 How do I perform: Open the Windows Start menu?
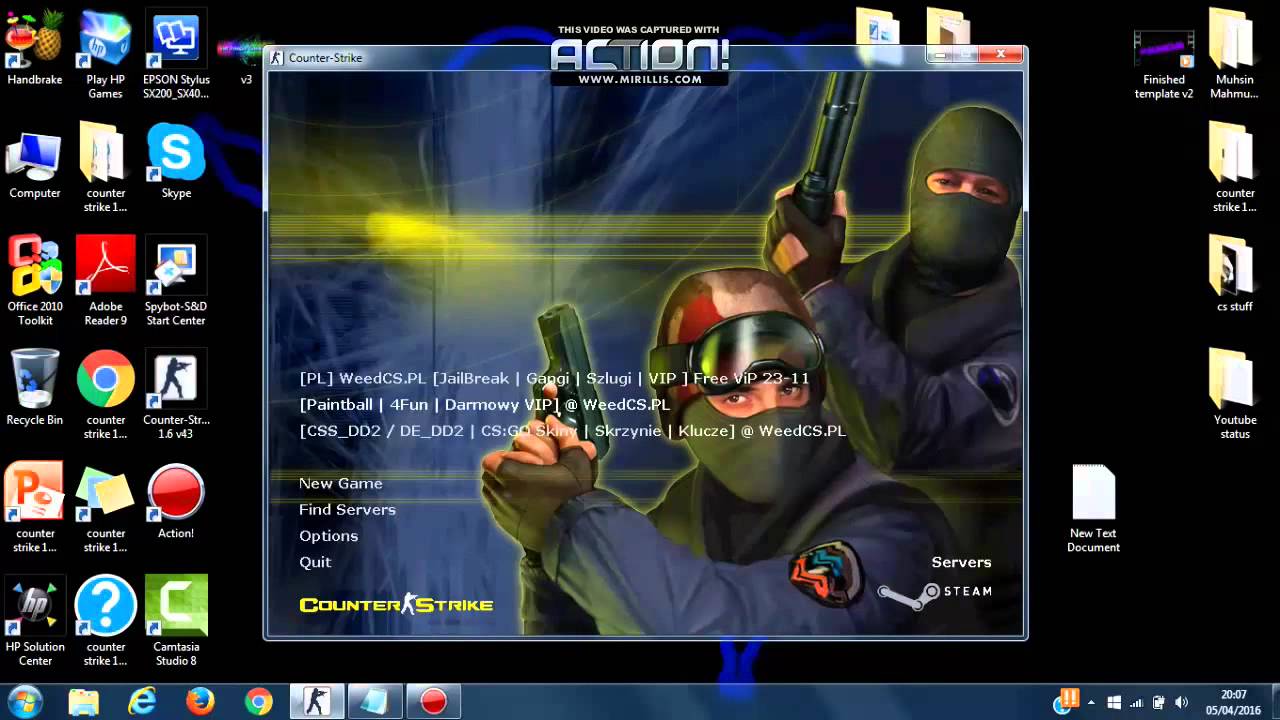point(23,701)
